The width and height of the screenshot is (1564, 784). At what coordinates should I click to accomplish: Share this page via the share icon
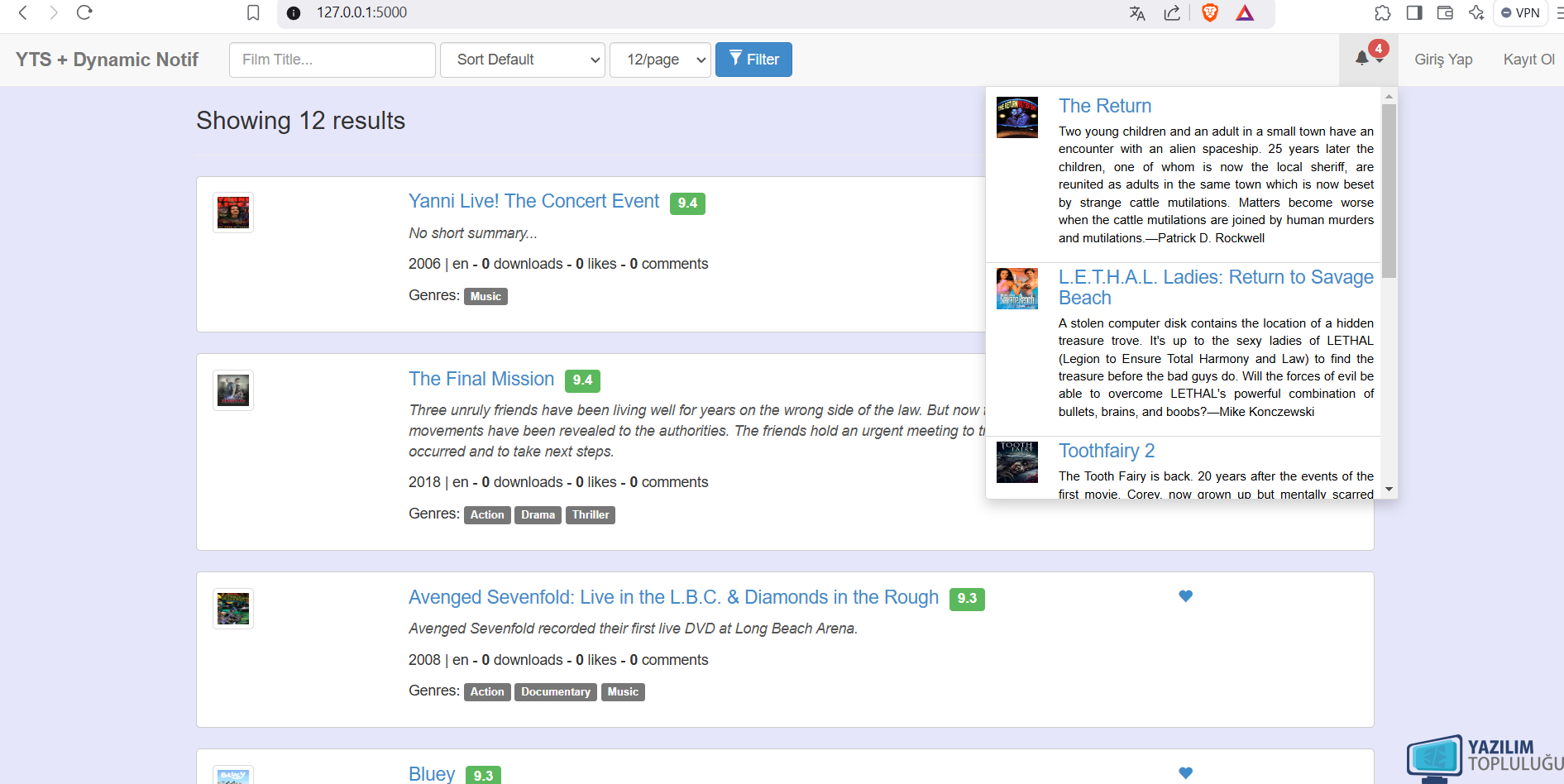tap(1172, 12)
